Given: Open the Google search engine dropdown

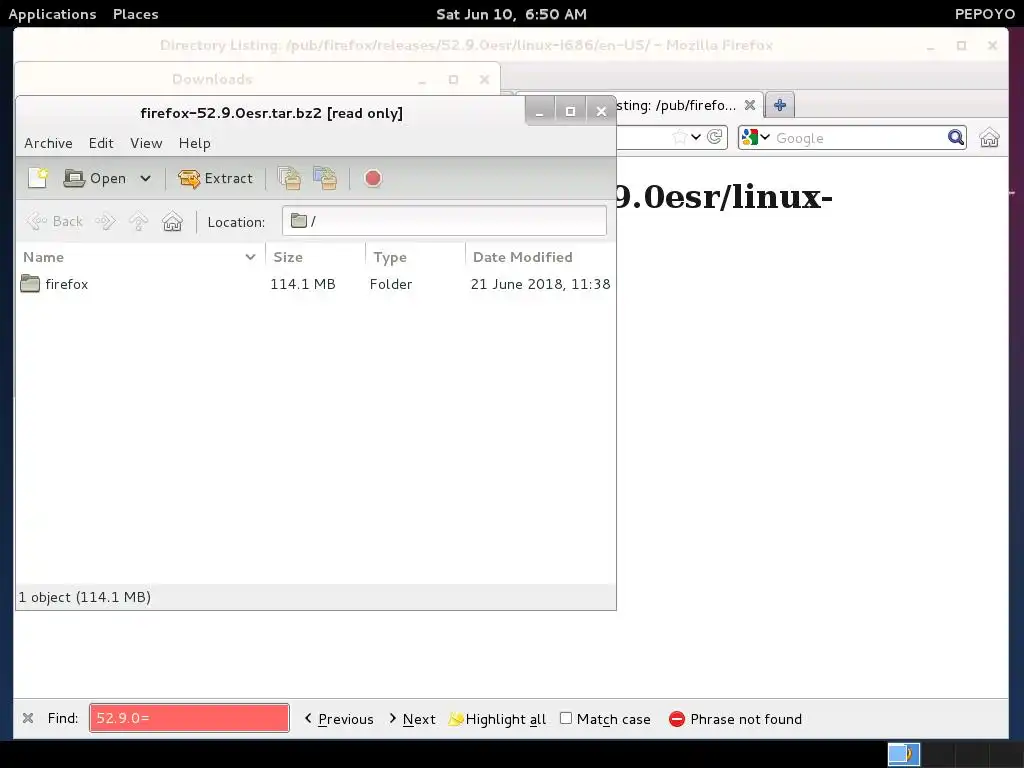Looking at the screenshot, I should [x=756, y=138].
